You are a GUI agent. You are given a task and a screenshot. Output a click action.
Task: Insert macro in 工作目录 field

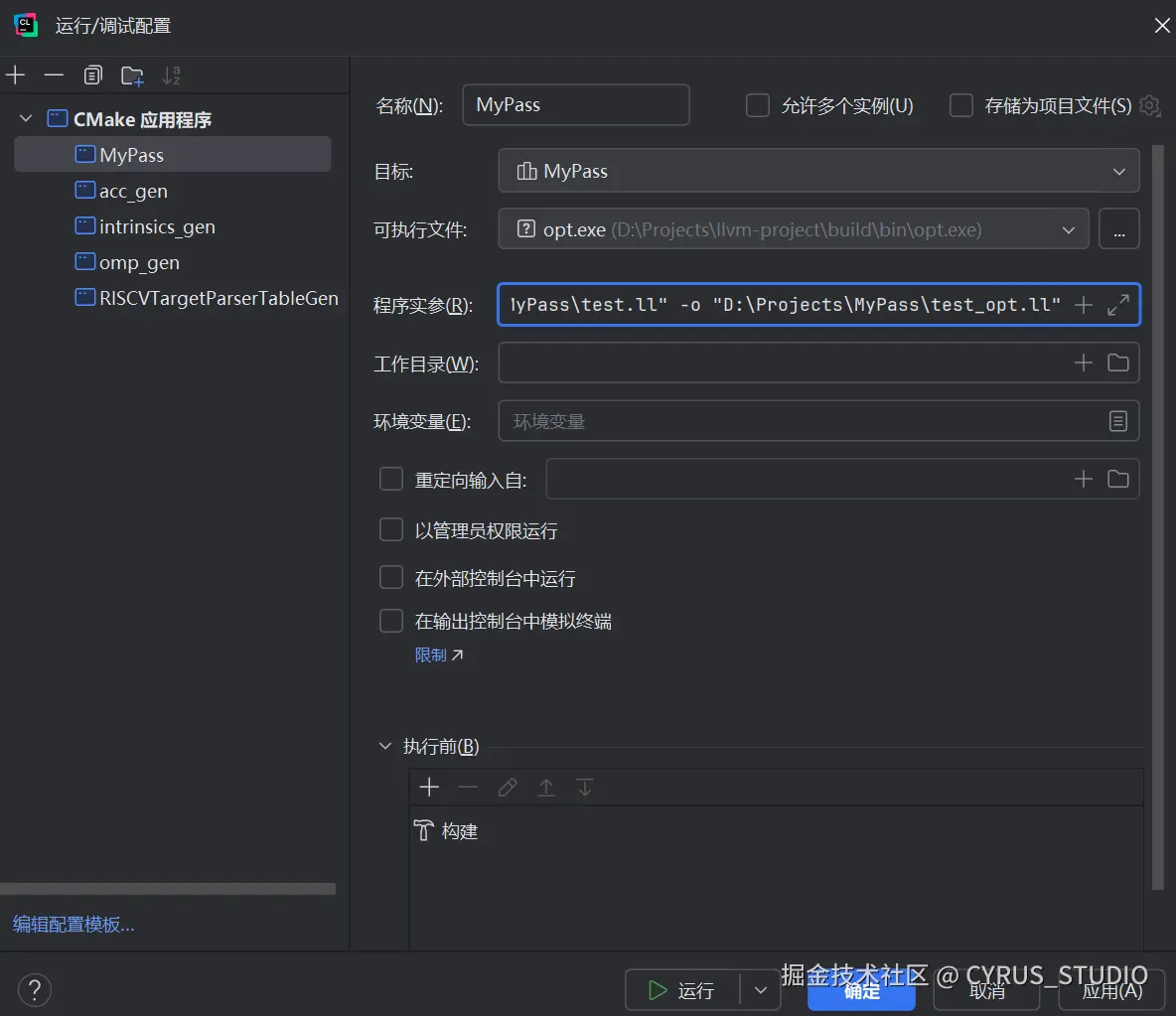coord(1083,363)
